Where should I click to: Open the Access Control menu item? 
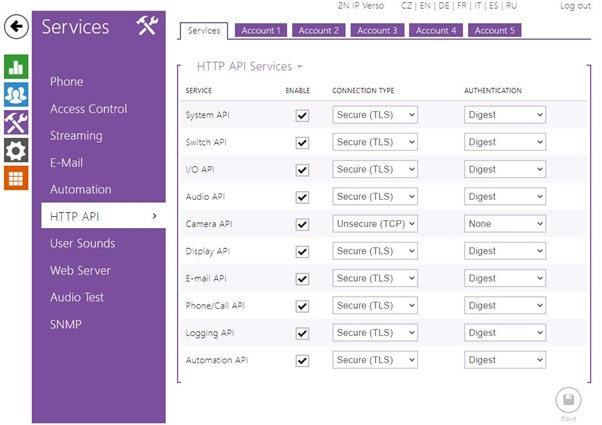[88, 109]
